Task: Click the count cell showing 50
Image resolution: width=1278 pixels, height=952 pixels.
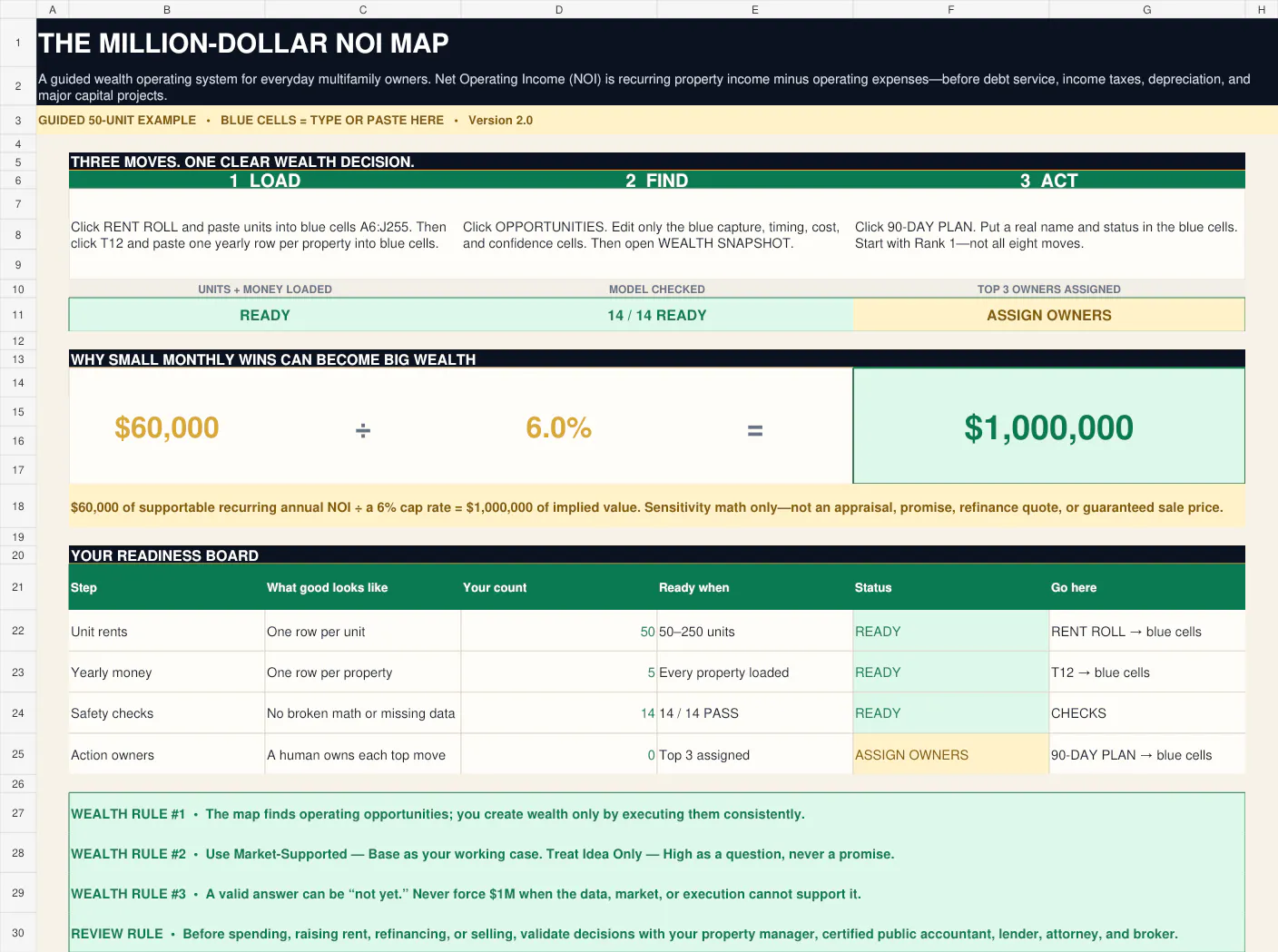Action: (x=559, y=632)
